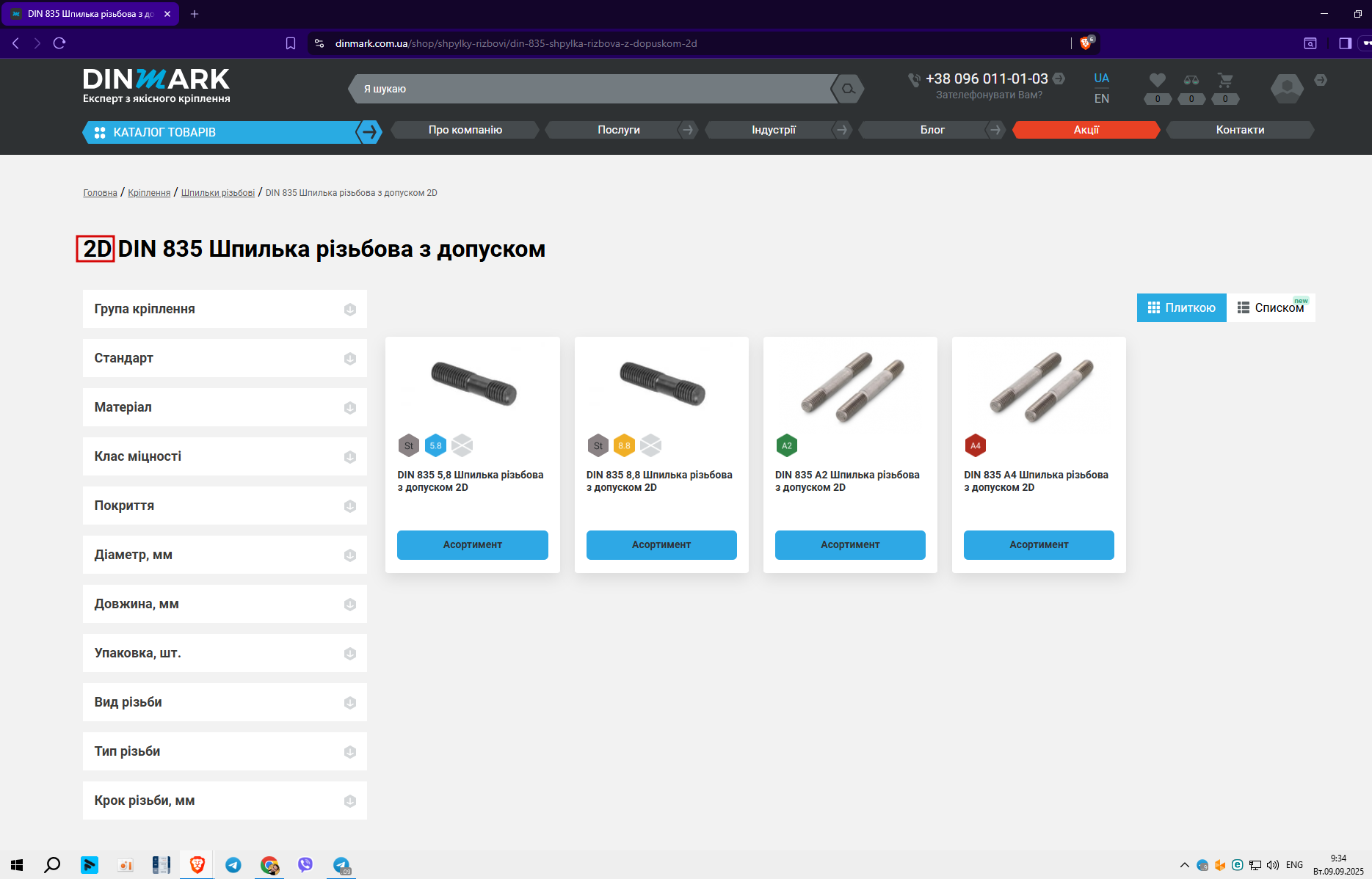Open the Акції promotions menu item

1086,130
